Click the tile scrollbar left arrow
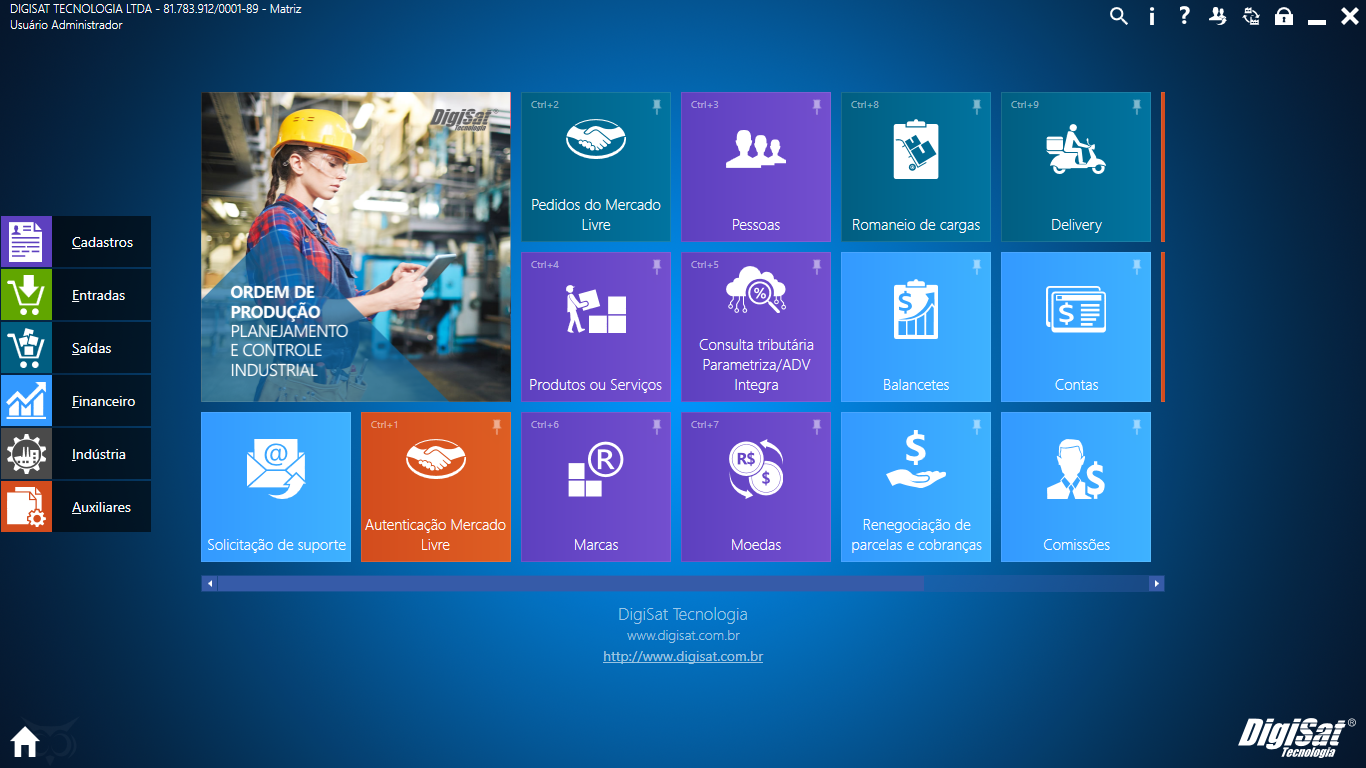The image size is (1366, 768). pos(209,583)
